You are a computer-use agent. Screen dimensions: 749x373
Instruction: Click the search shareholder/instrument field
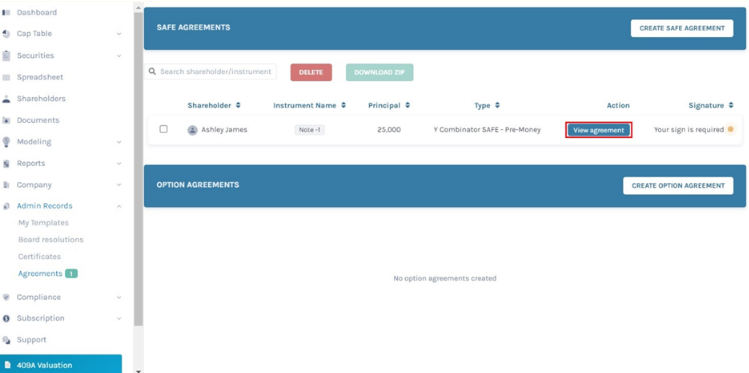210,72
